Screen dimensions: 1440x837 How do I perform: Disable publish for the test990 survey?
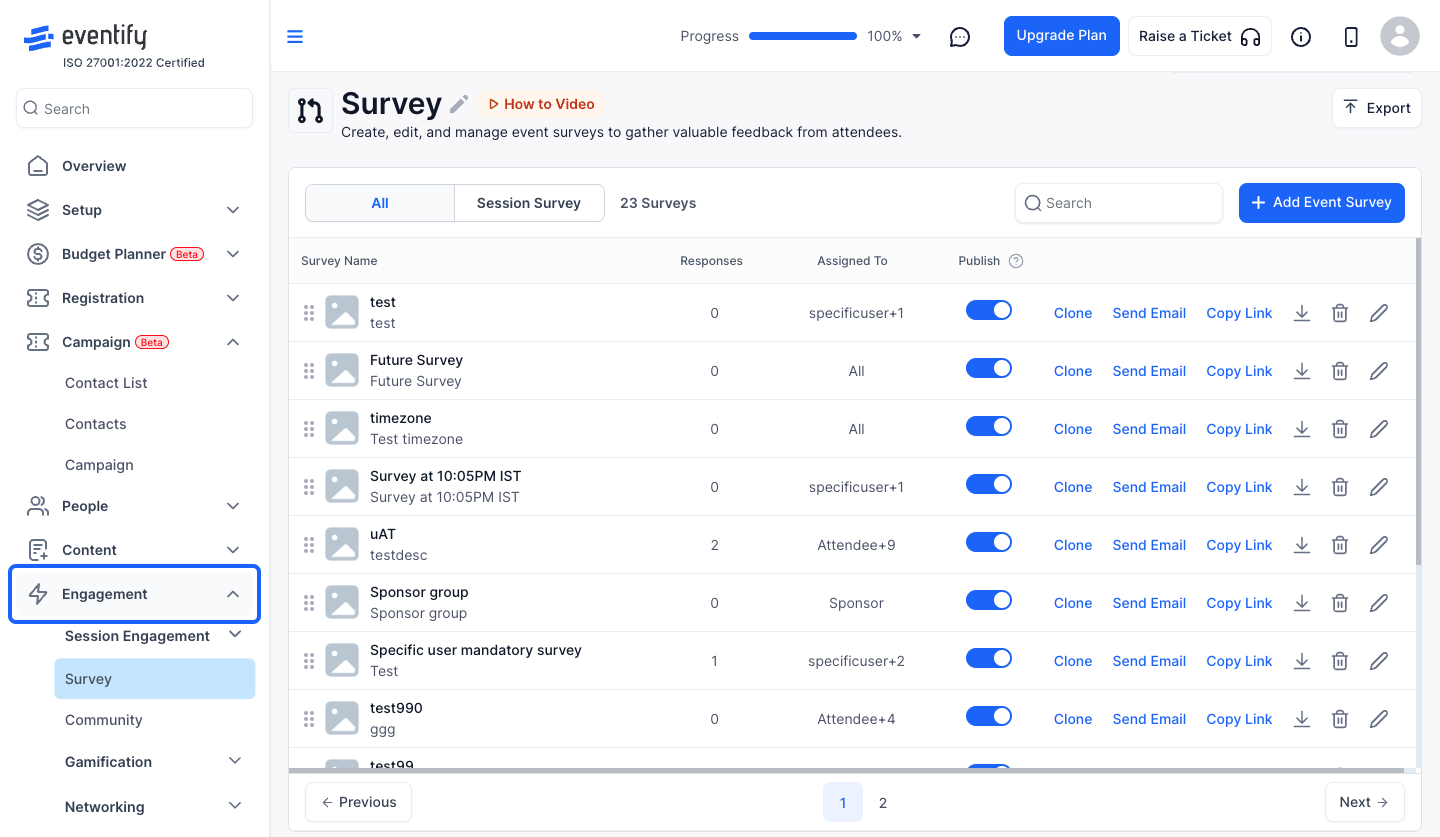click(x=989, y=716)
